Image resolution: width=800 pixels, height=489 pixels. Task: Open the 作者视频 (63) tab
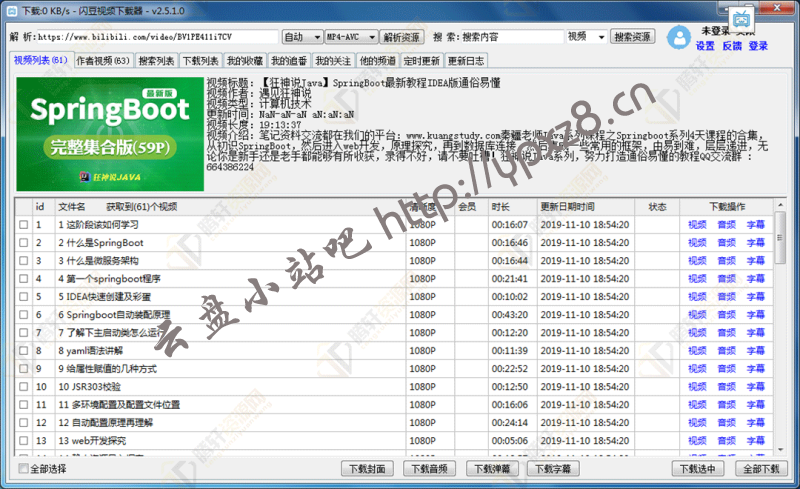coord(103,61)
